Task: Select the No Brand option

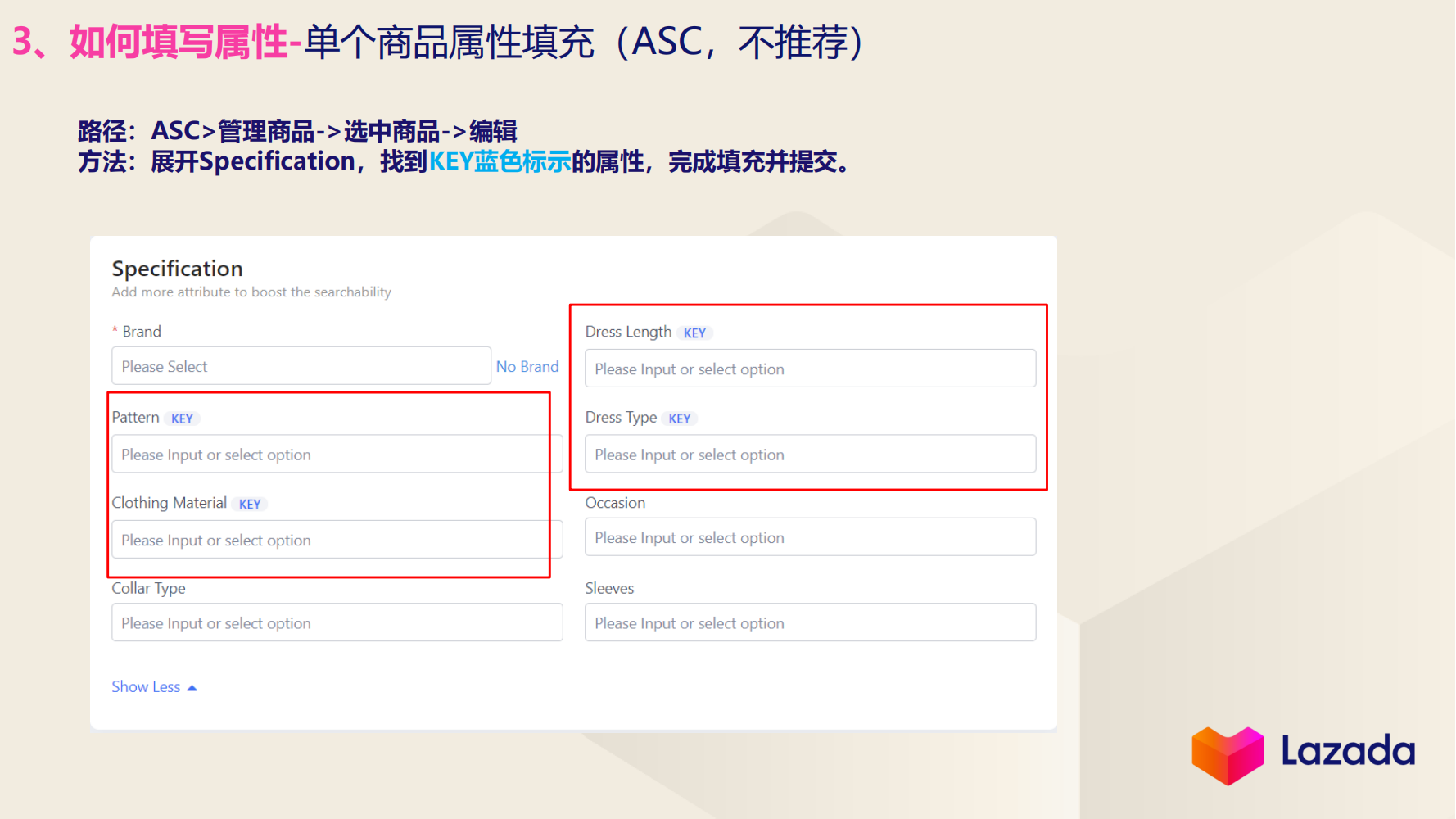Action: click(527, 366)
